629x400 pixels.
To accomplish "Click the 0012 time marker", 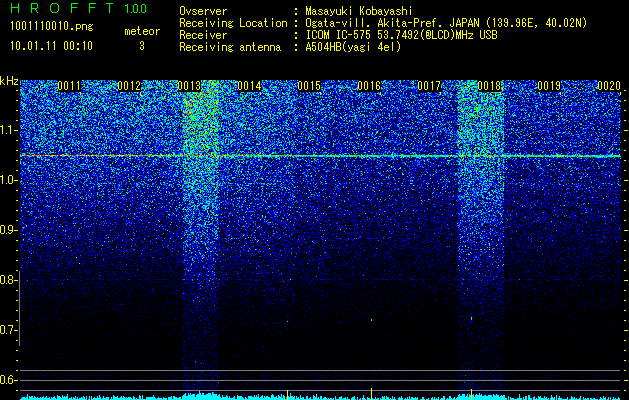I will coord(129,86).
